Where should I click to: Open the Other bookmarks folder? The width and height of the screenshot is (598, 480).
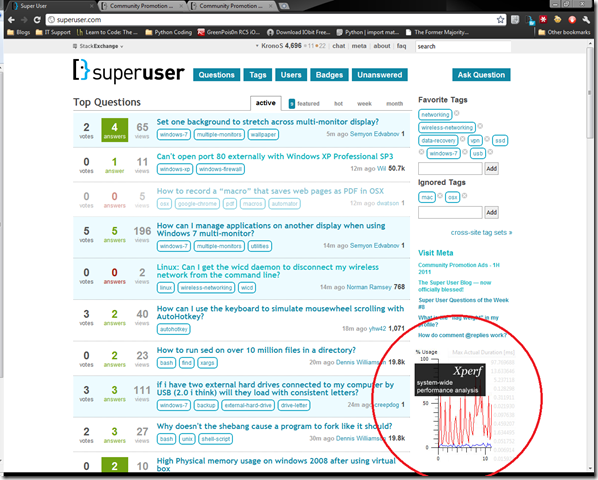pyautogui.click(x=564, y=32)
